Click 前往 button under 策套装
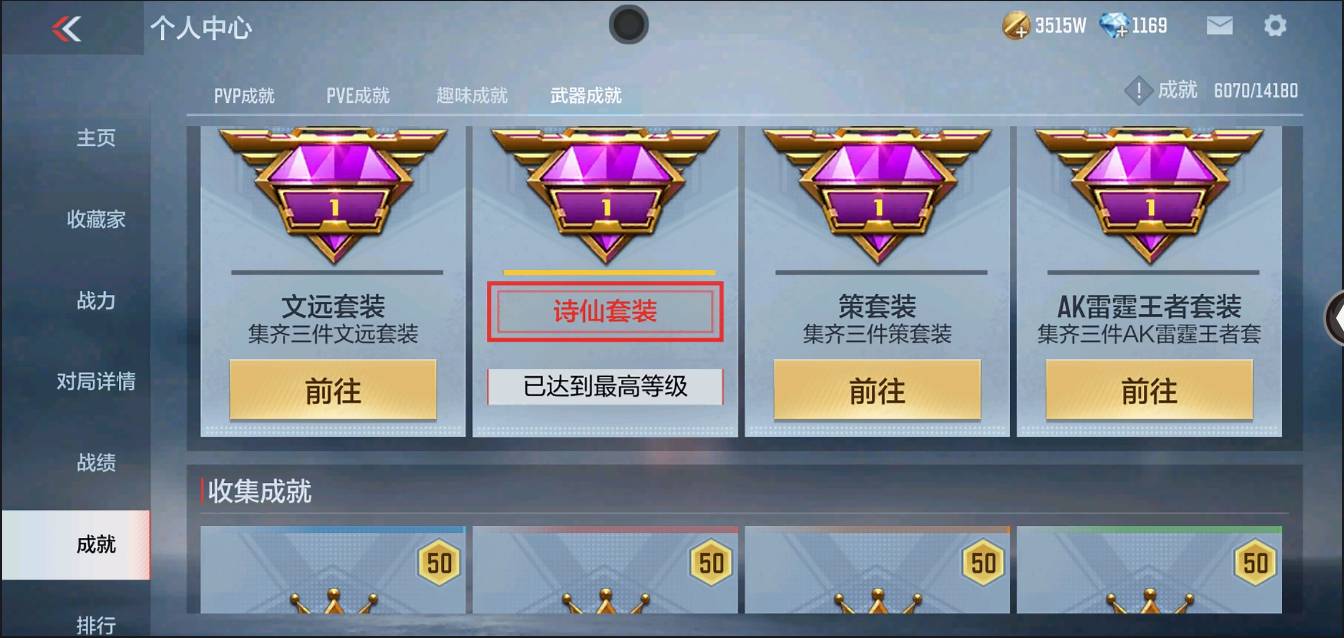 [877, 390]
